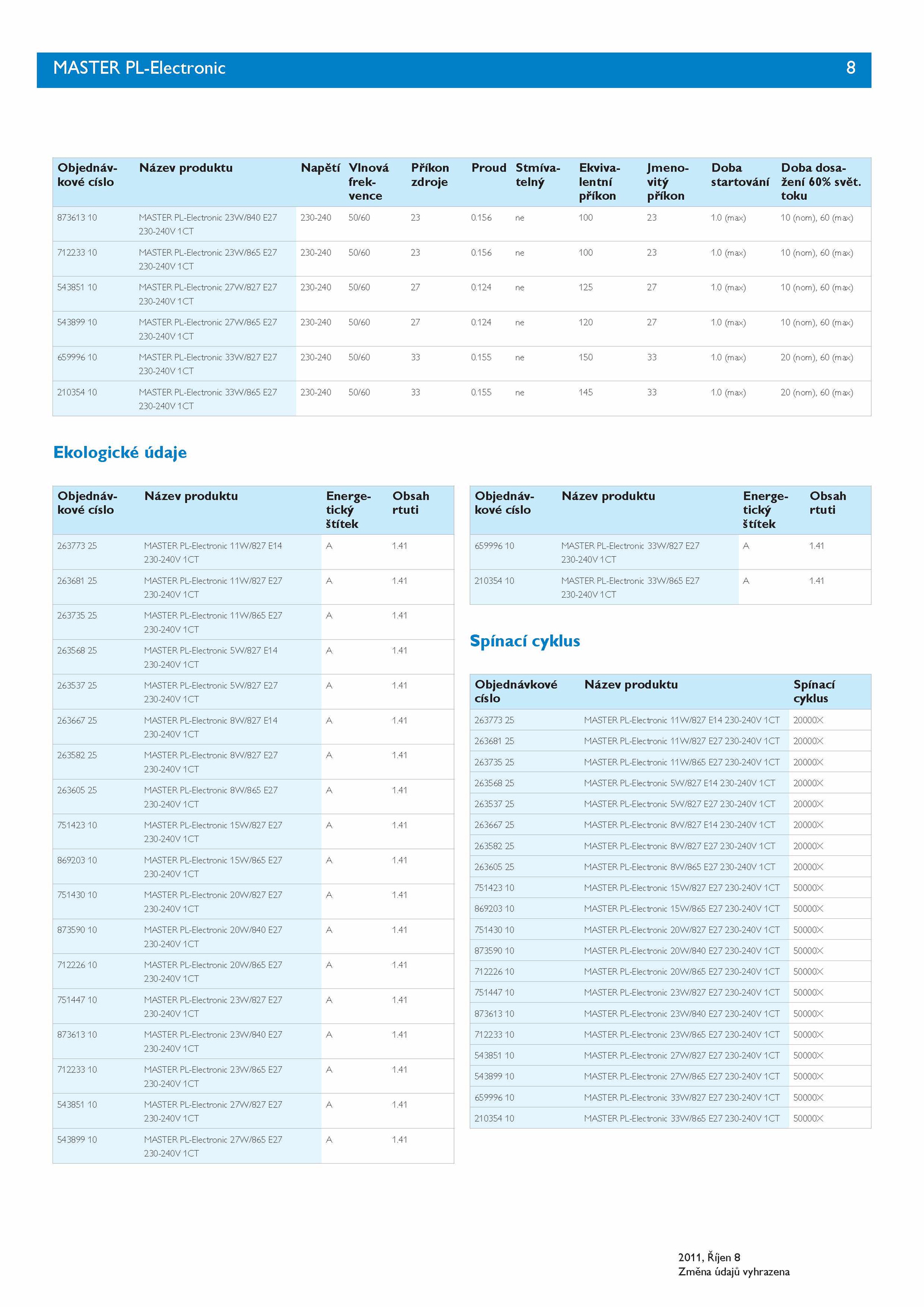
Task: Click equivalent power value 125 in the top table
Action: (586, 288)
